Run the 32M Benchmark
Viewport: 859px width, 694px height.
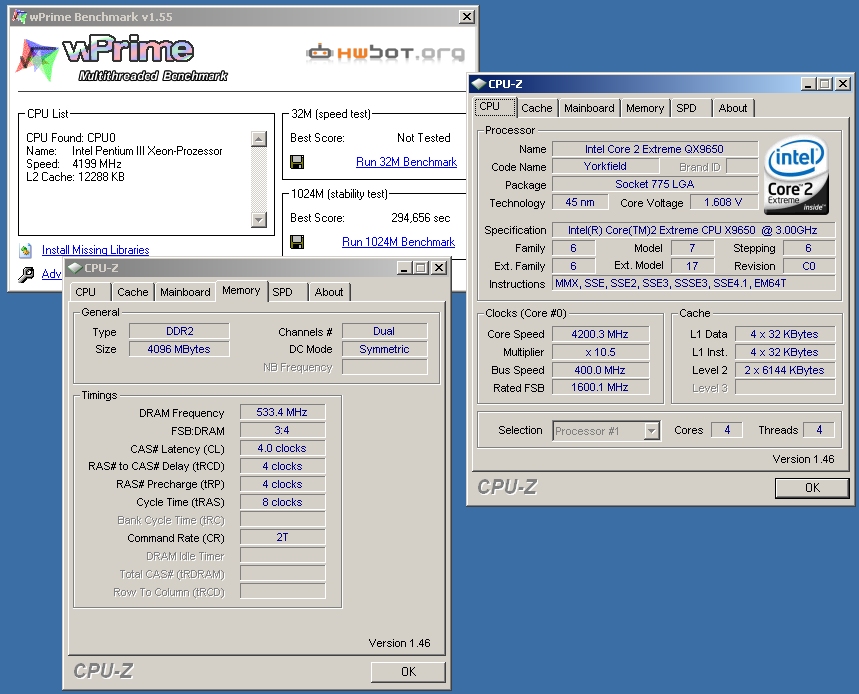(406, 162)
